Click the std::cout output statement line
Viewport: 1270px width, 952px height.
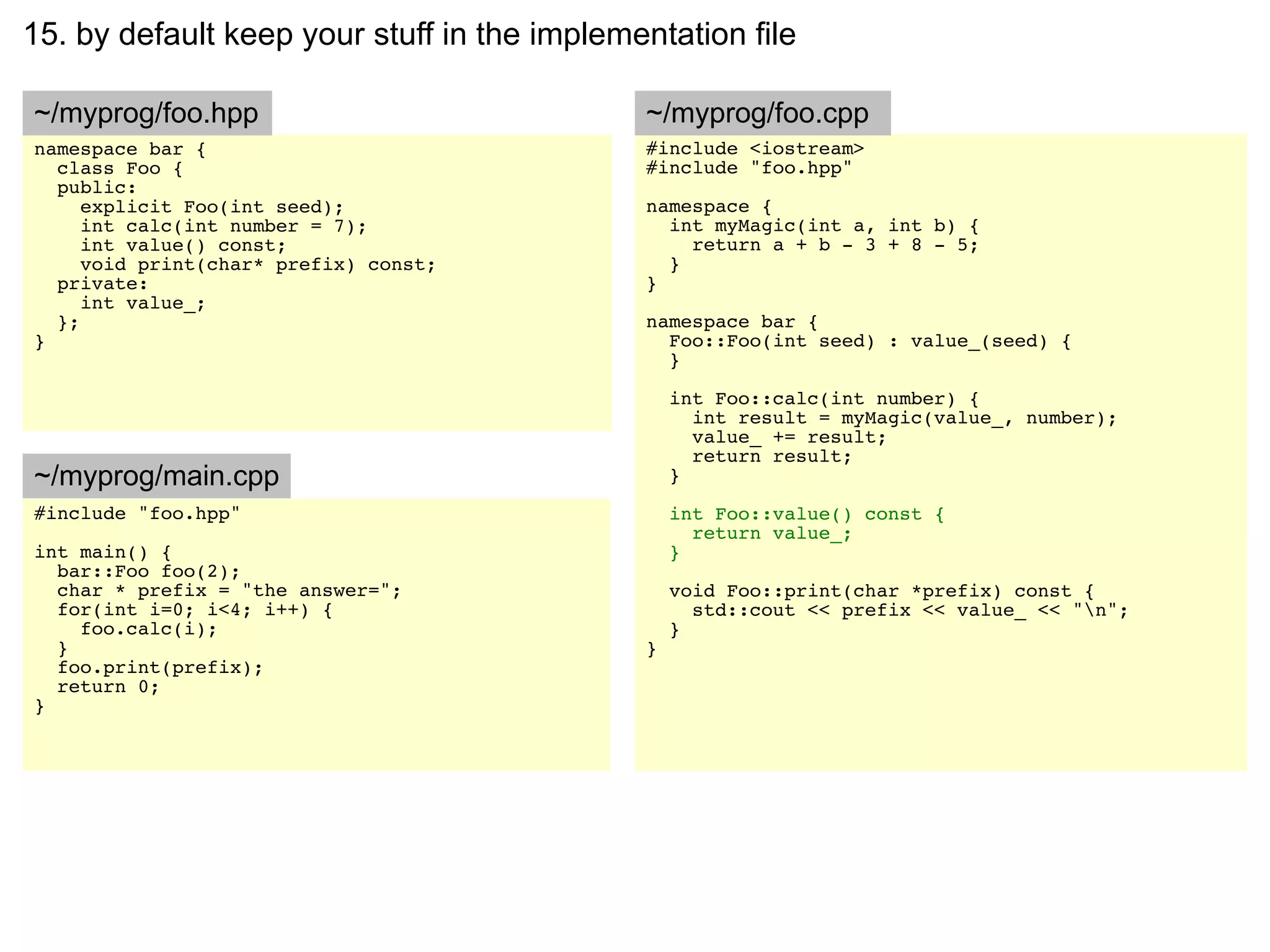click(910, 610)
